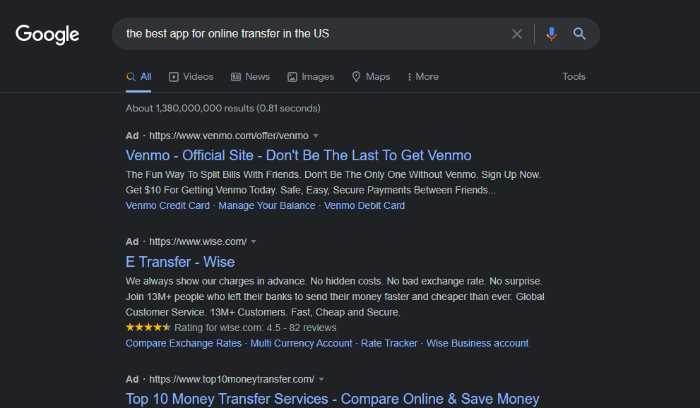Open the Venmo Credit Card sitelink
Image resolution: width=700 pixels, height=408 pixels.
pyautogui.click(x=167, y=206)
